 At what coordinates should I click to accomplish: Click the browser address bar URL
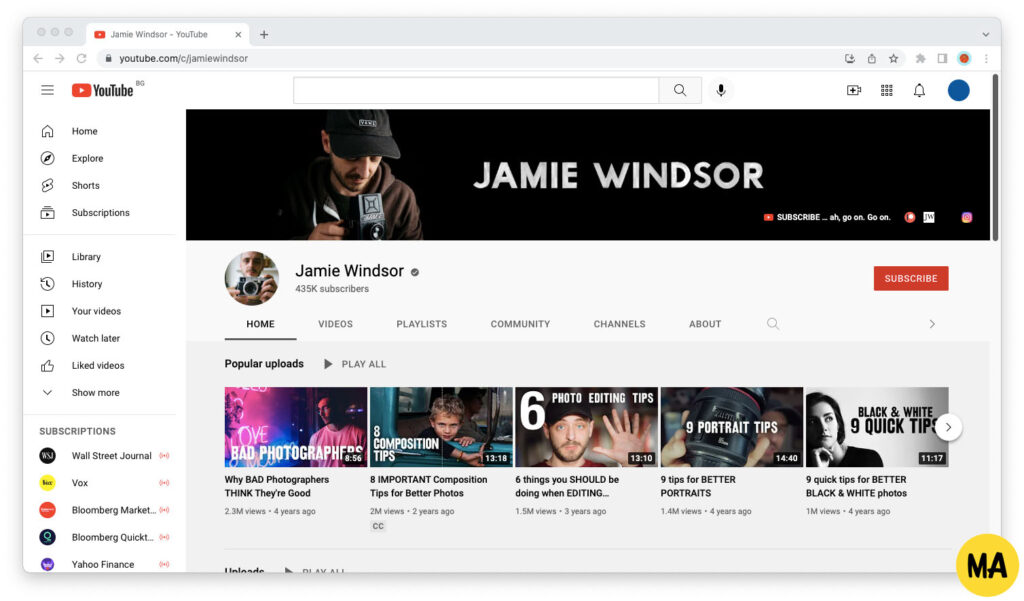pos(184,58)
